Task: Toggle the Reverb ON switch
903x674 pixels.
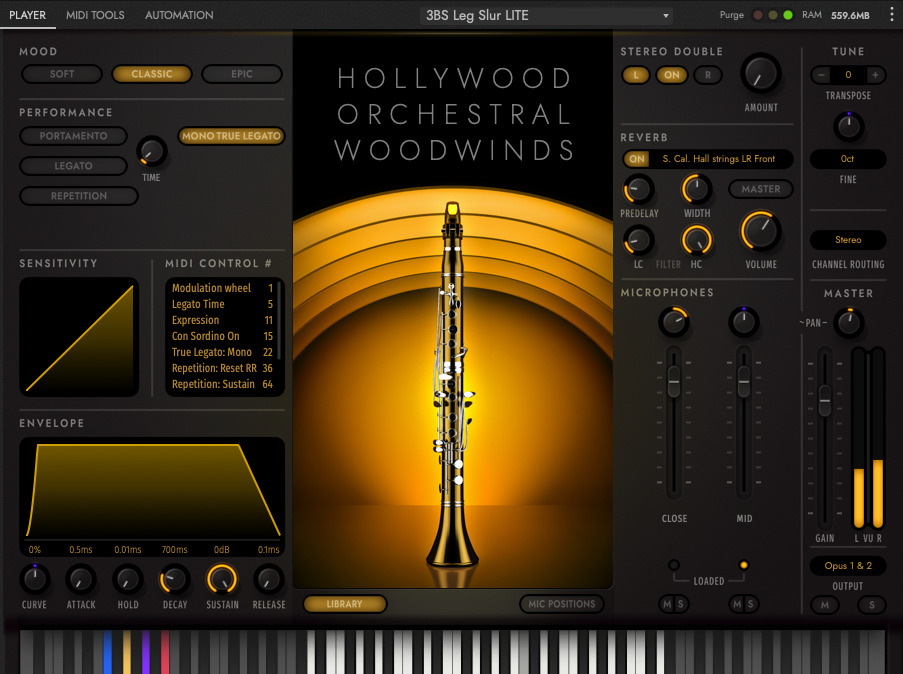Action: [x=636, y=159]
